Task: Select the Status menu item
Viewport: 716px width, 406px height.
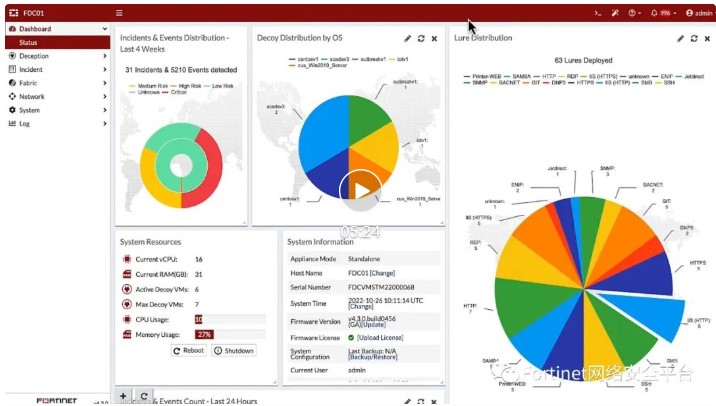Action: coord(29,43)
